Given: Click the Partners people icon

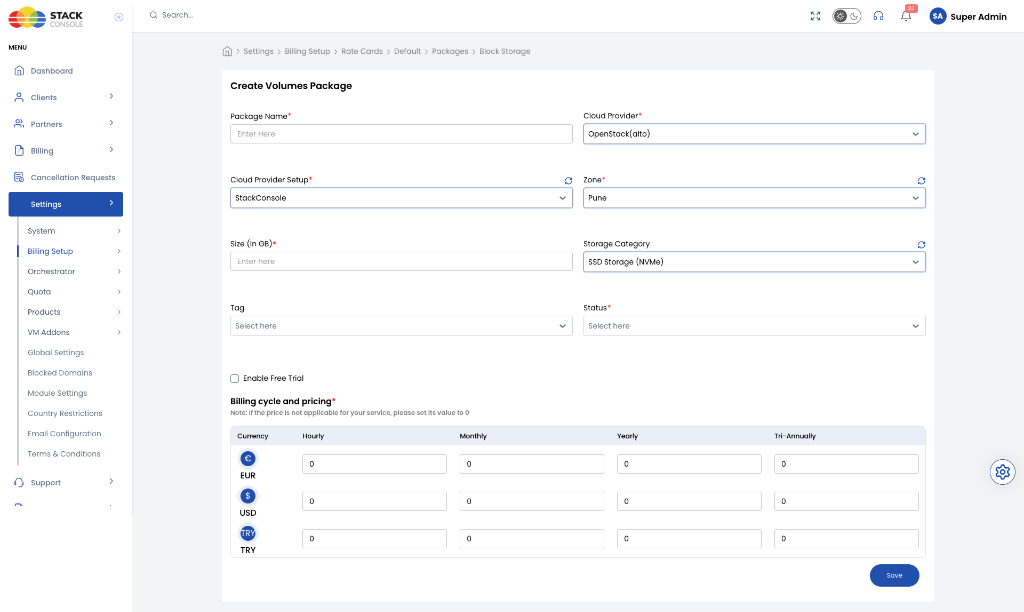Looking at the screenshot, I should [x=19, y=123].
